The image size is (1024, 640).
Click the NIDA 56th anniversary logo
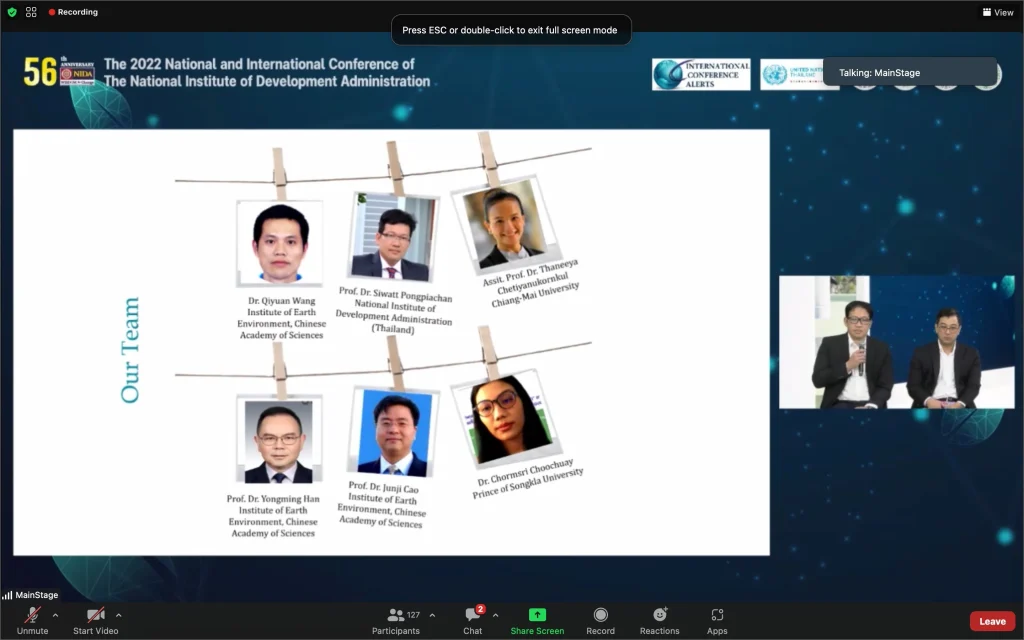point(59,71)
